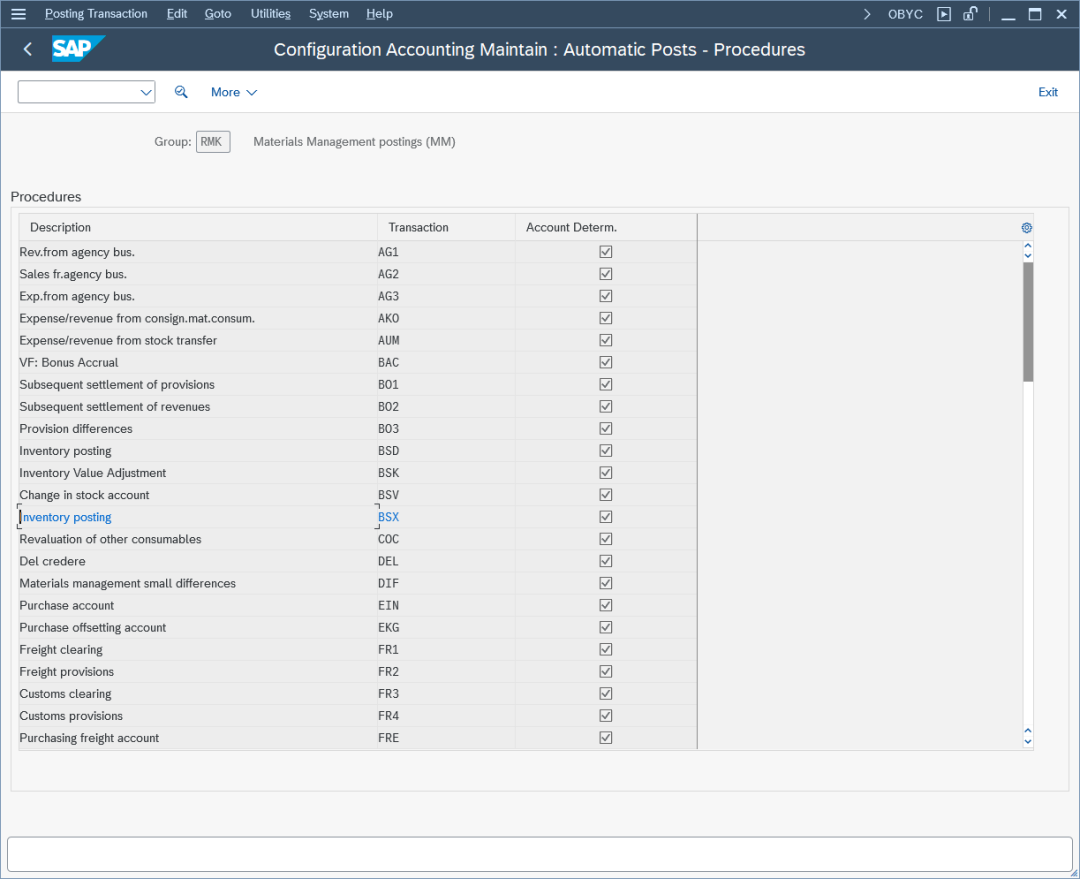Click the play session icon near OBYC
Screen dimensions: 1080x879
pyautogui.click(x=944, y=14)
